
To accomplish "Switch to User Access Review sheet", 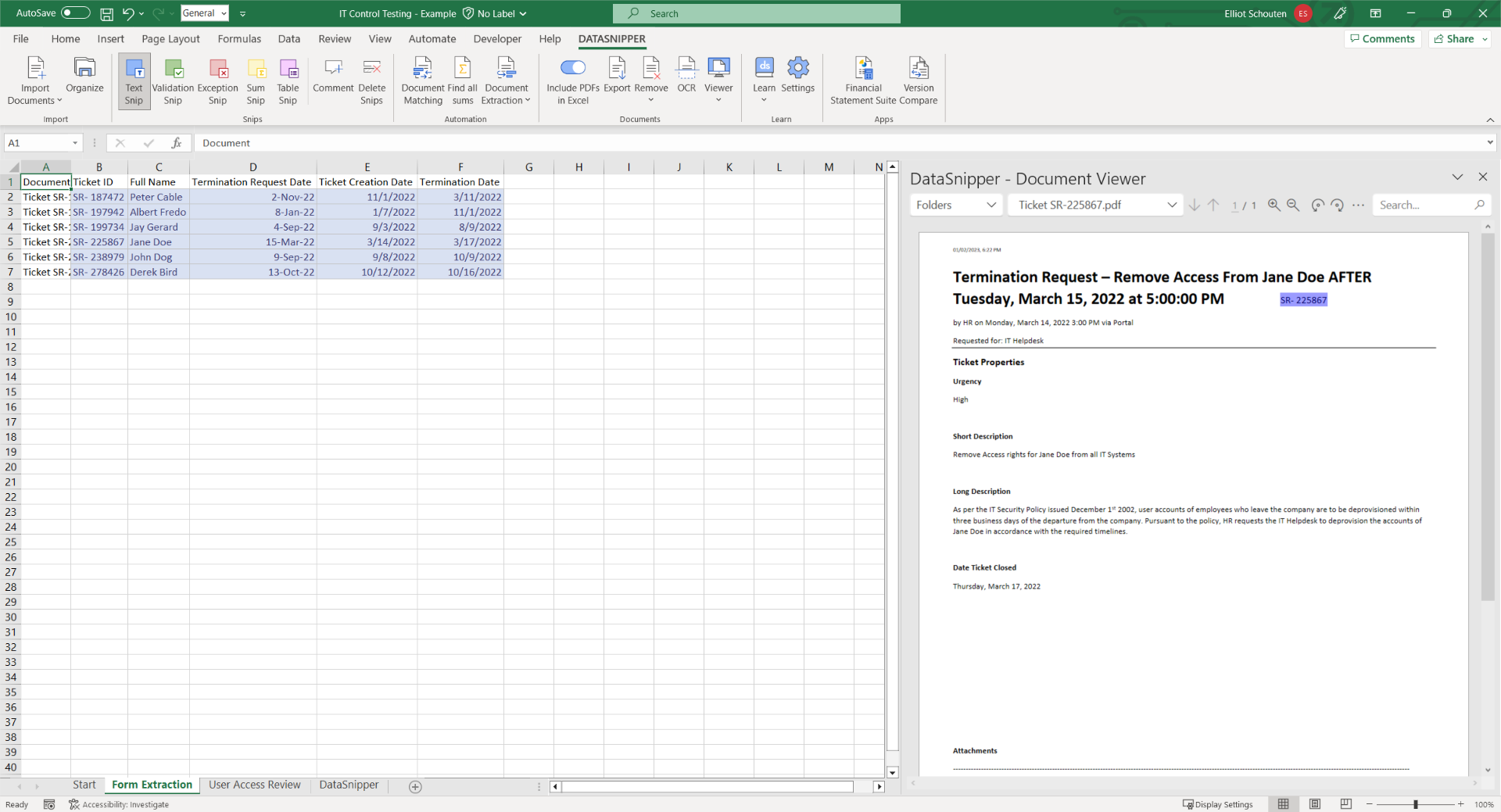I will point(255,785).
